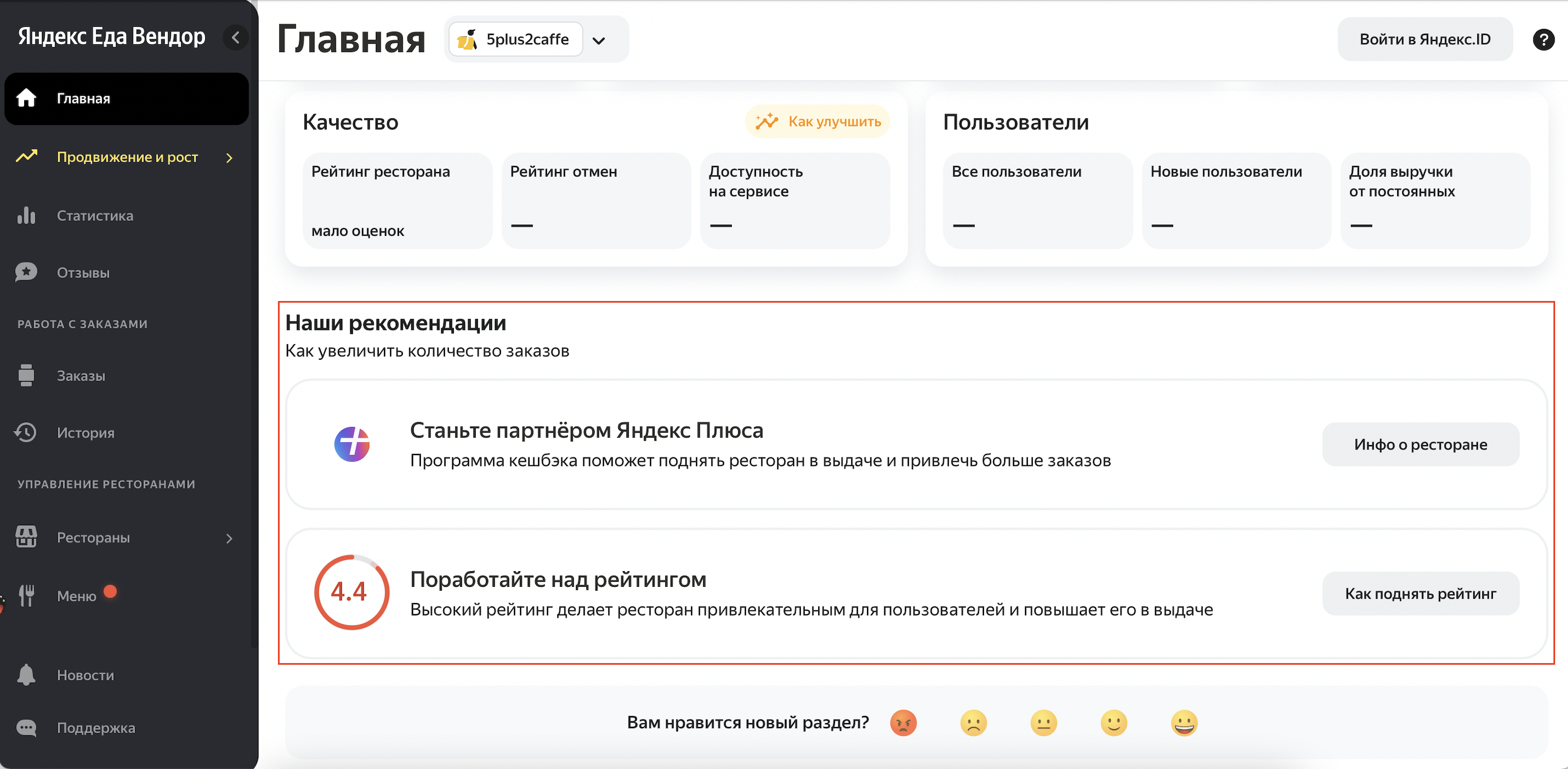Open help via the question mark icon
Image resolution: width=1568 pixels, height=769 pixels.
pyautogui.click(x=1543, y=40)
